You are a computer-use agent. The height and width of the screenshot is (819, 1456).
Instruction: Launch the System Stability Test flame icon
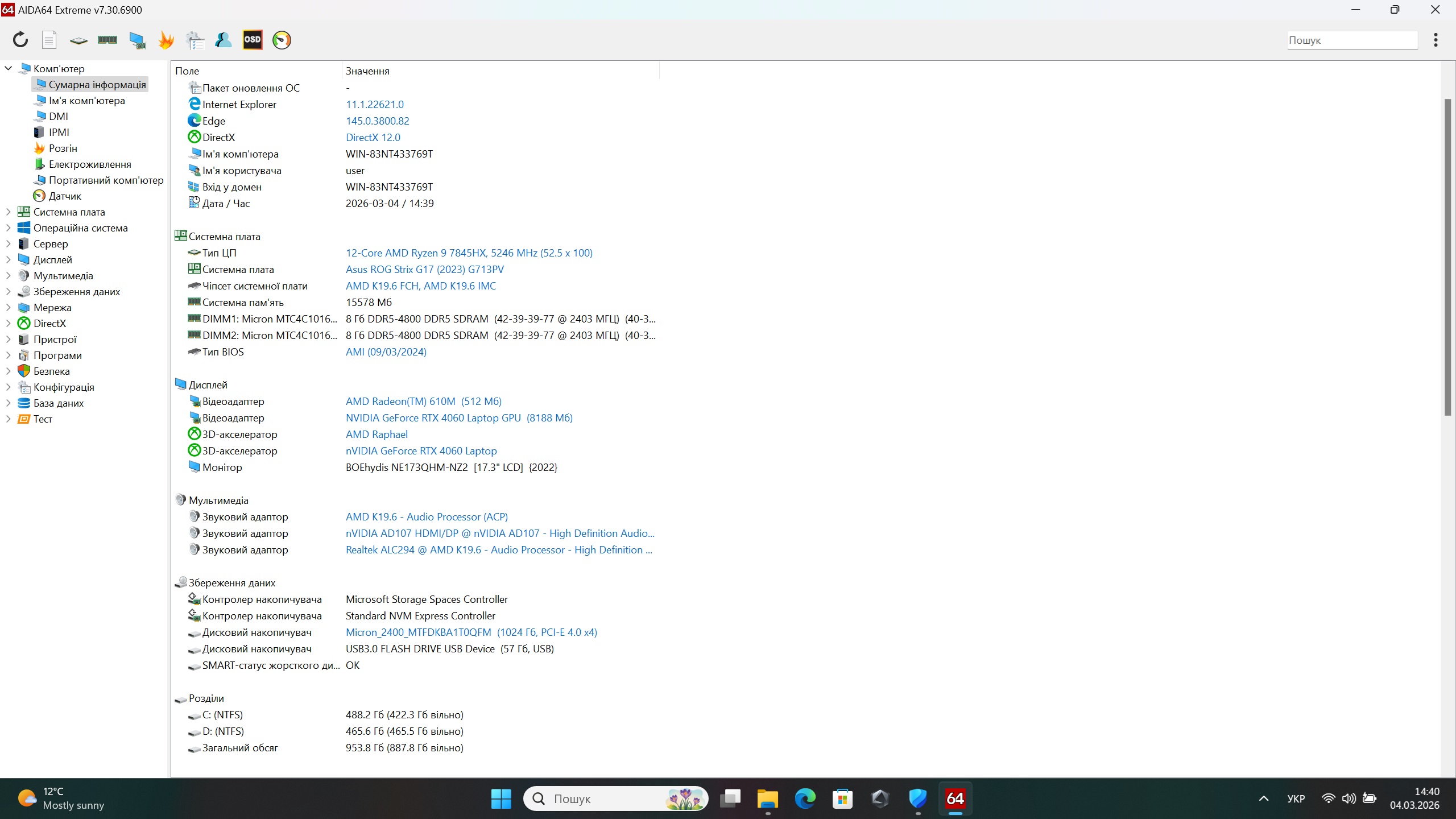pyautogui.click(x=166, y=40)
